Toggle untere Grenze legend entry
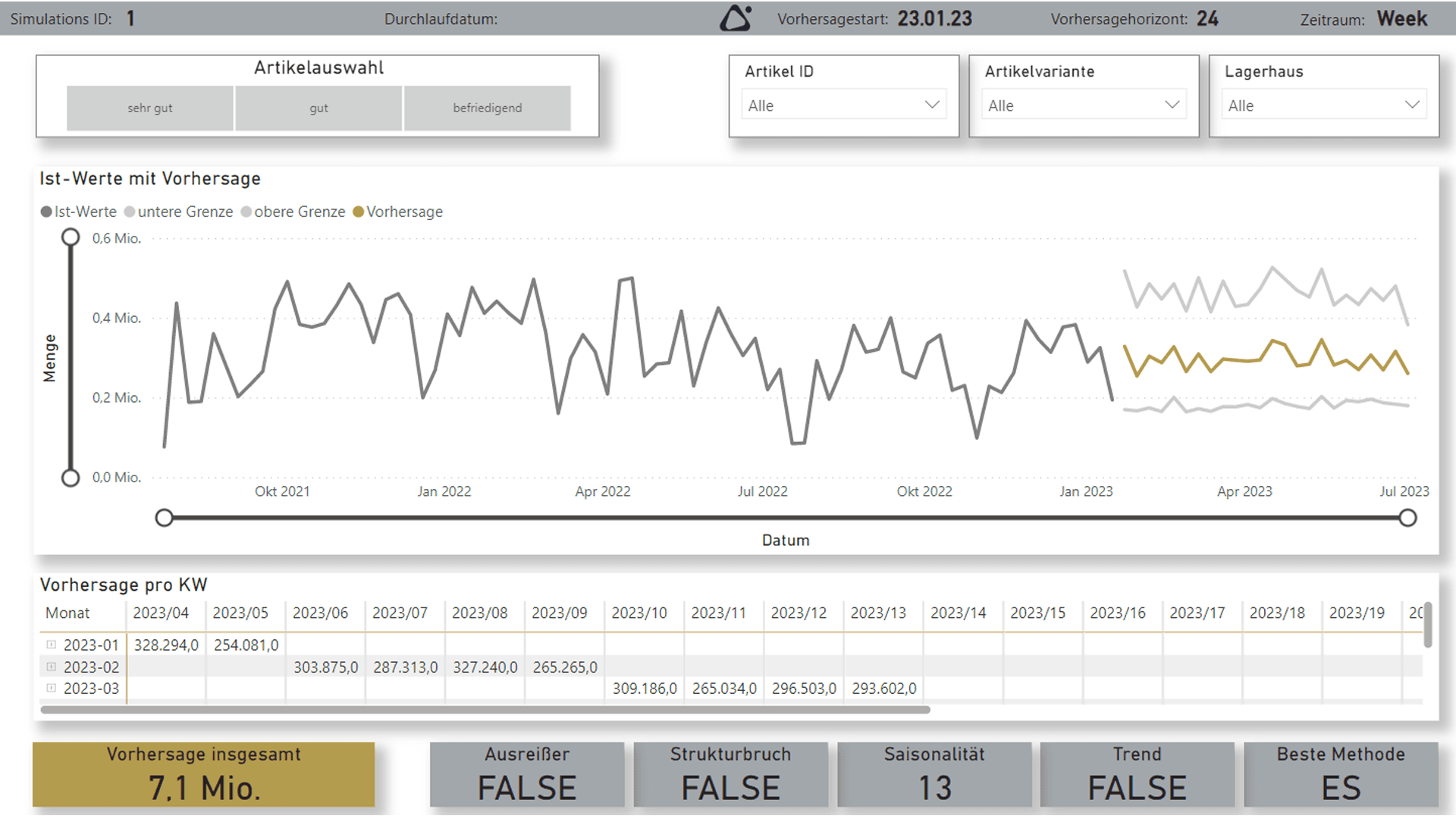 pyautogui.click(x=179, y=212)
